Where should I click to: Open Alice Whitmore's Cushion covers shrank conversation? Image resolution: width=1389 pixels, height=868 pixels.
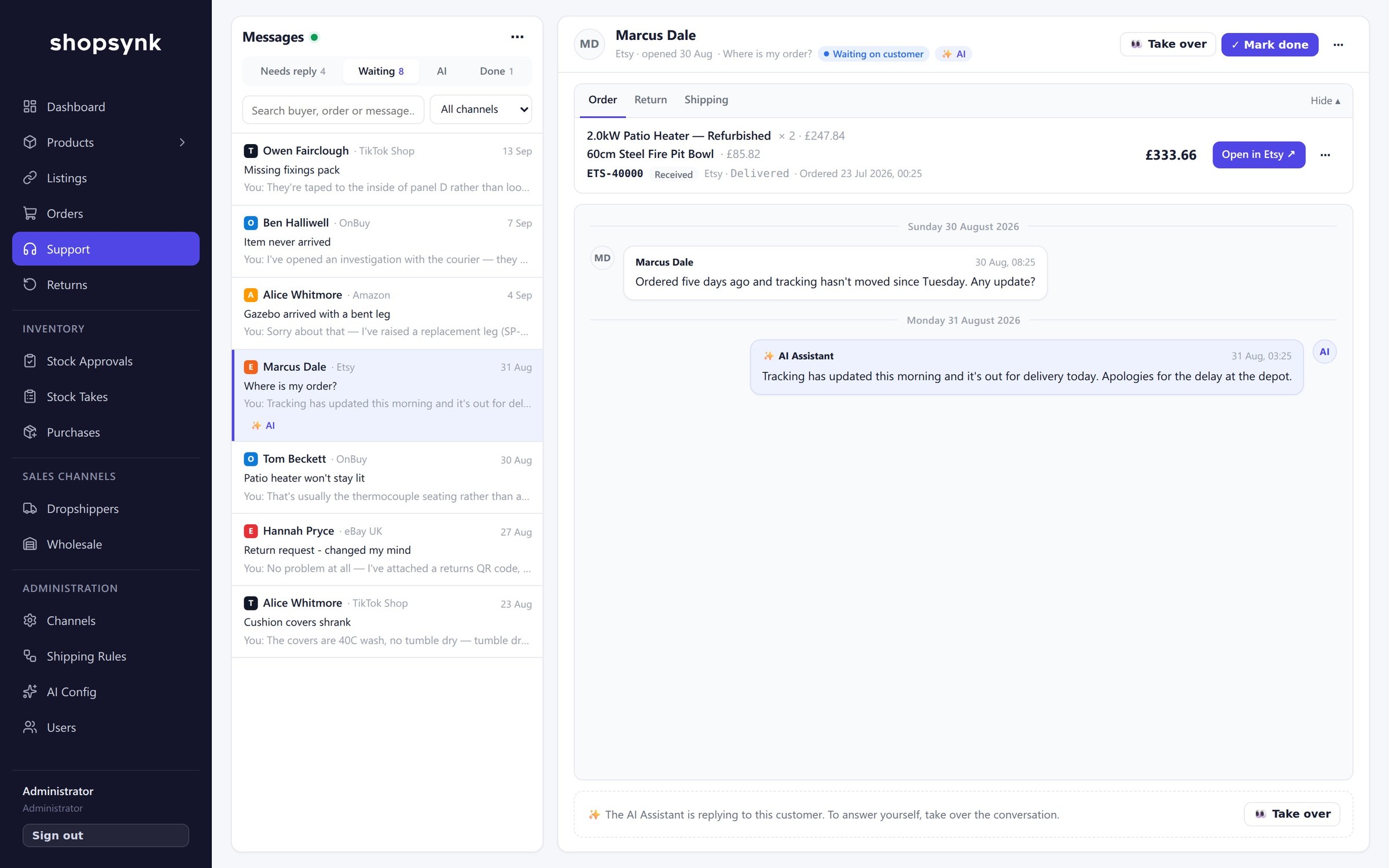387,621
